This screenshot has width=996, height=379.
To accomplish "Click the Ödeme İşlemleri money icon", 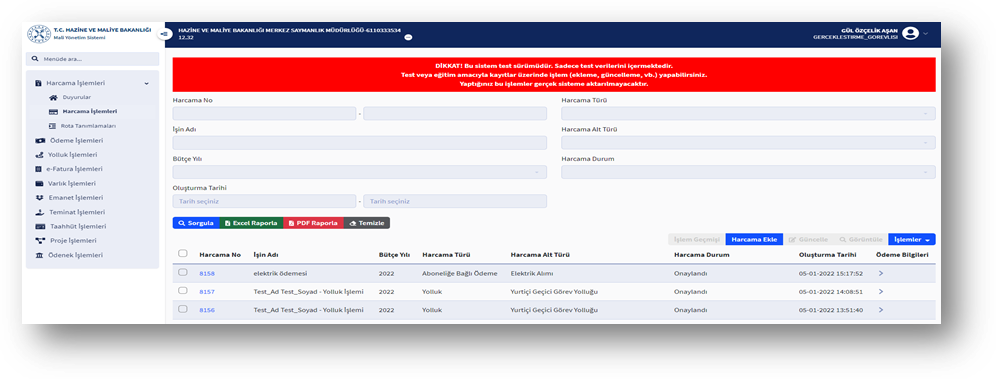I will 40,140.
